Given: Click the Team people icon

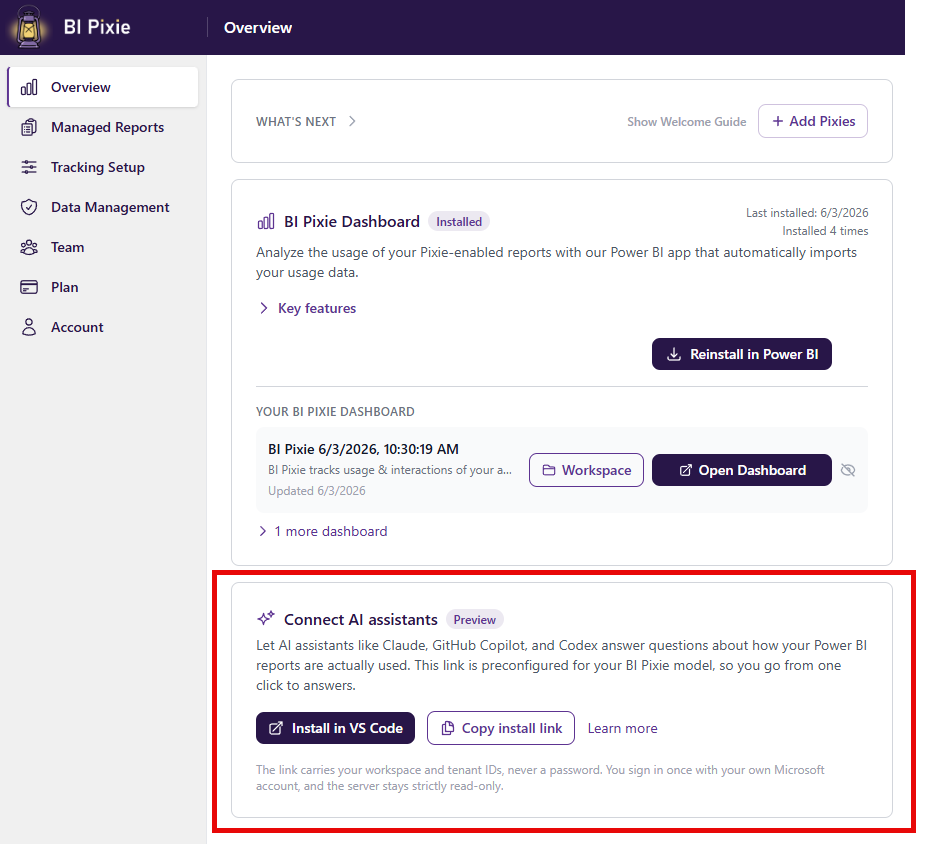Looking at the screenshot, I should click(x=29, y=247).
